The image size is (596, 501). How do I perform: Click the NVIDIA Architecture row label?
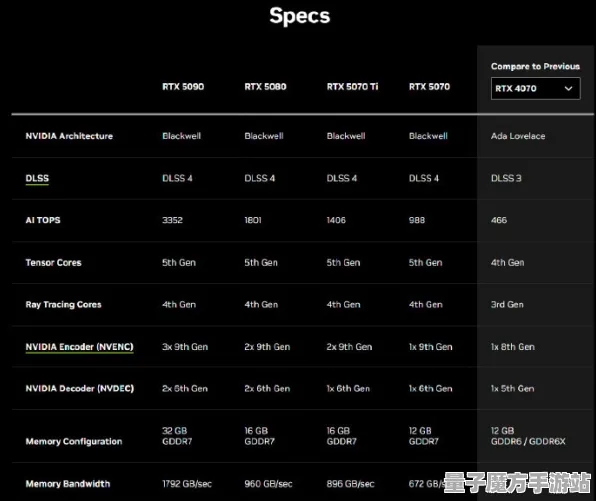(69, 136)
